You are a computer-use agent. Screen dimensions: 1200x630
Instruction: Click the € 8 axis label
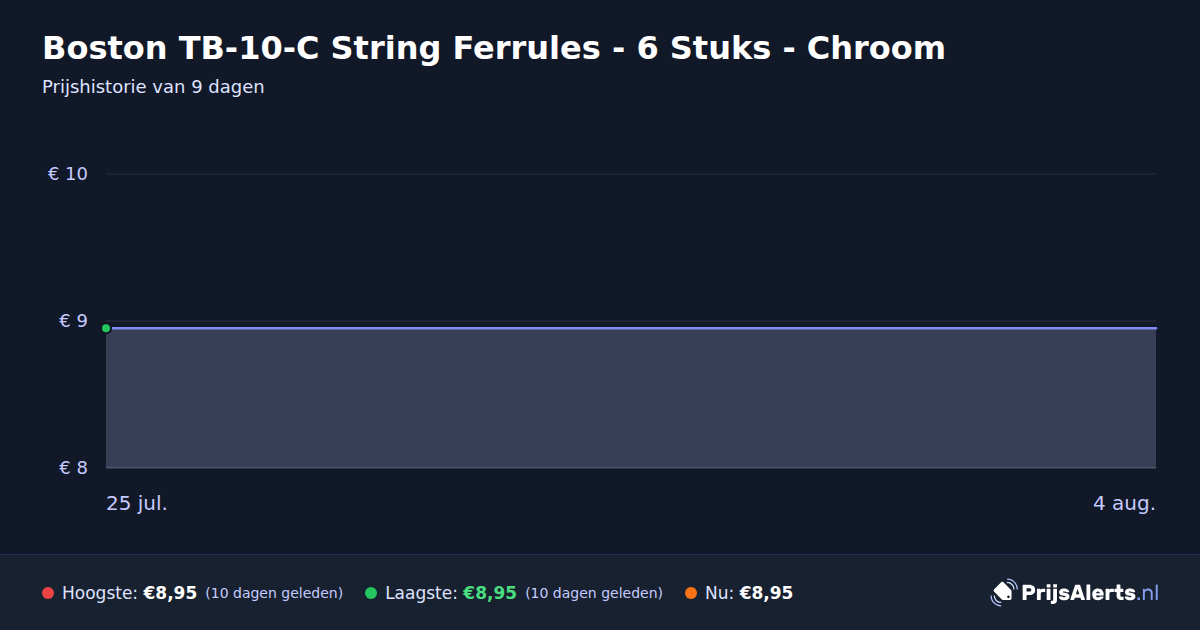pyautogui.click(x=74, y=468)
